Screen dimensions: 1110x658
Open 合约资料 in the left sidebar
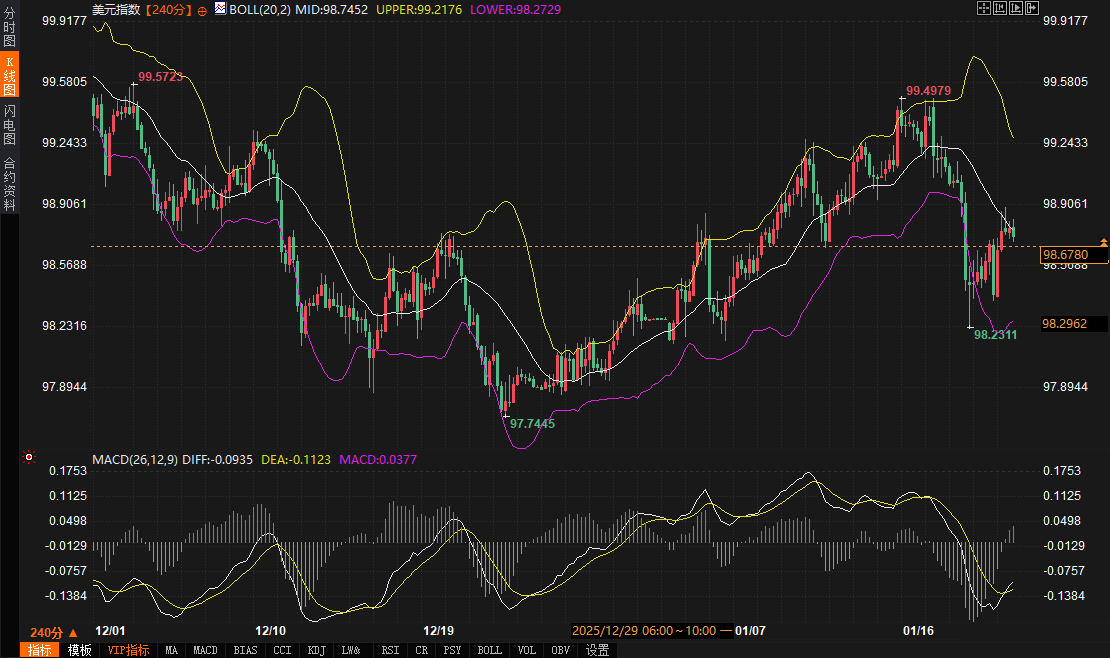[x=9, y=184]
